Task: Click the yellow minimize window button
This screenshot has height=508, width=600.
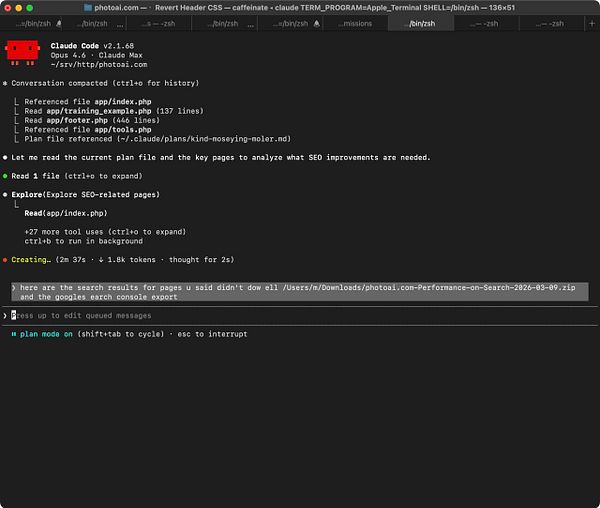Action: point(19,8)
